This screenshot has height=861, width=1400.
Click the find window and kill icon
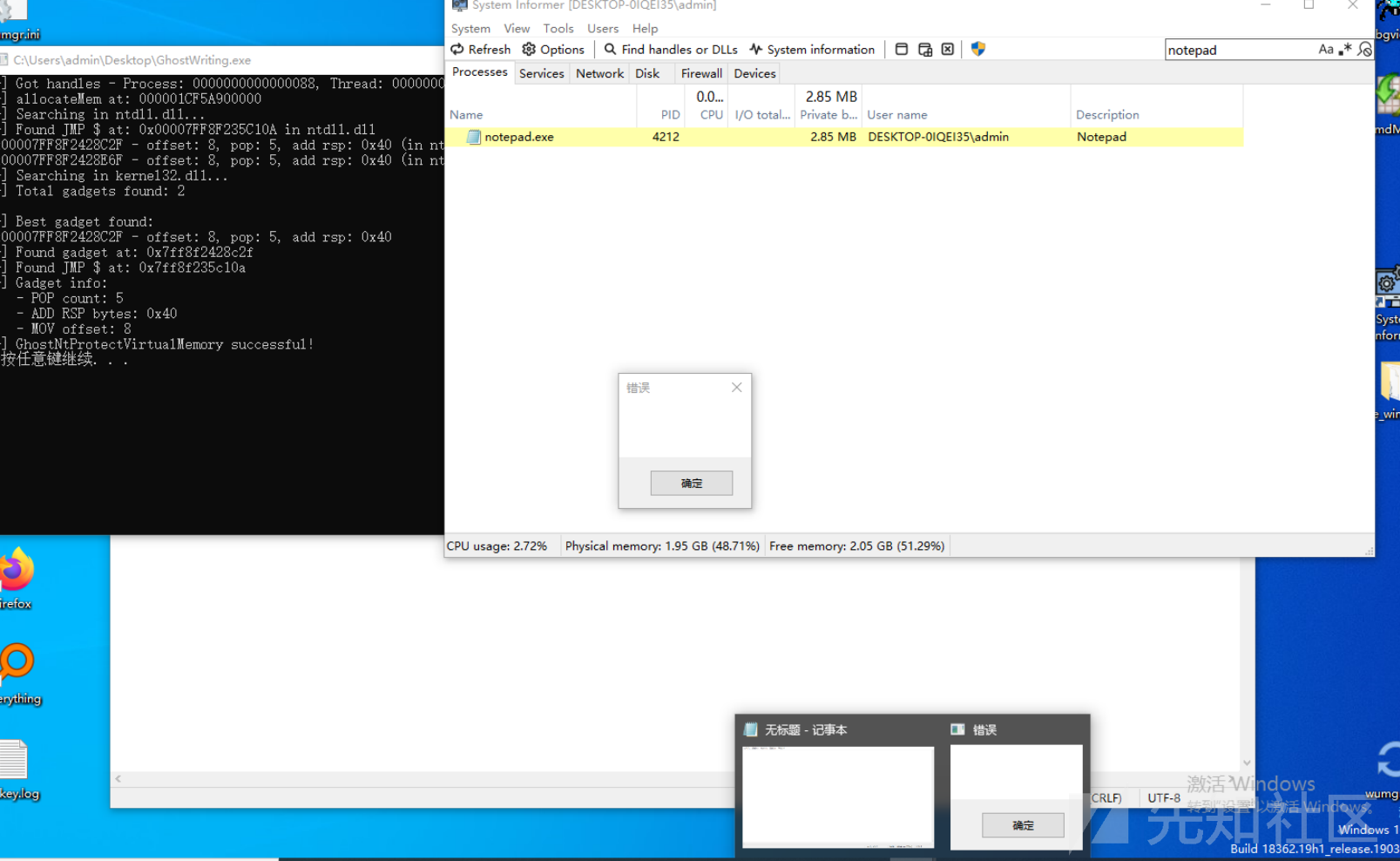[948, 50]
